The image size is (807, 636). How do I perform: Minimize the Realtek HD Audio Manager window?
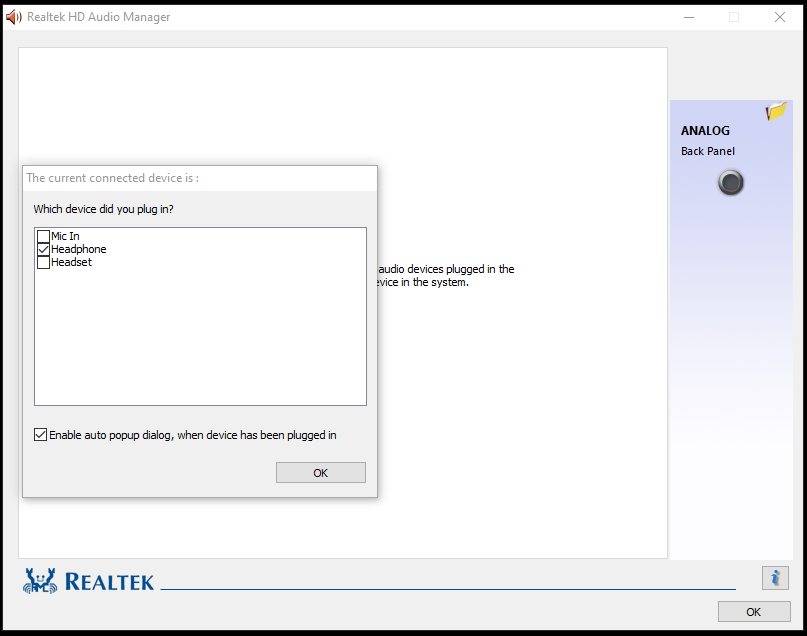click(689, 17)
